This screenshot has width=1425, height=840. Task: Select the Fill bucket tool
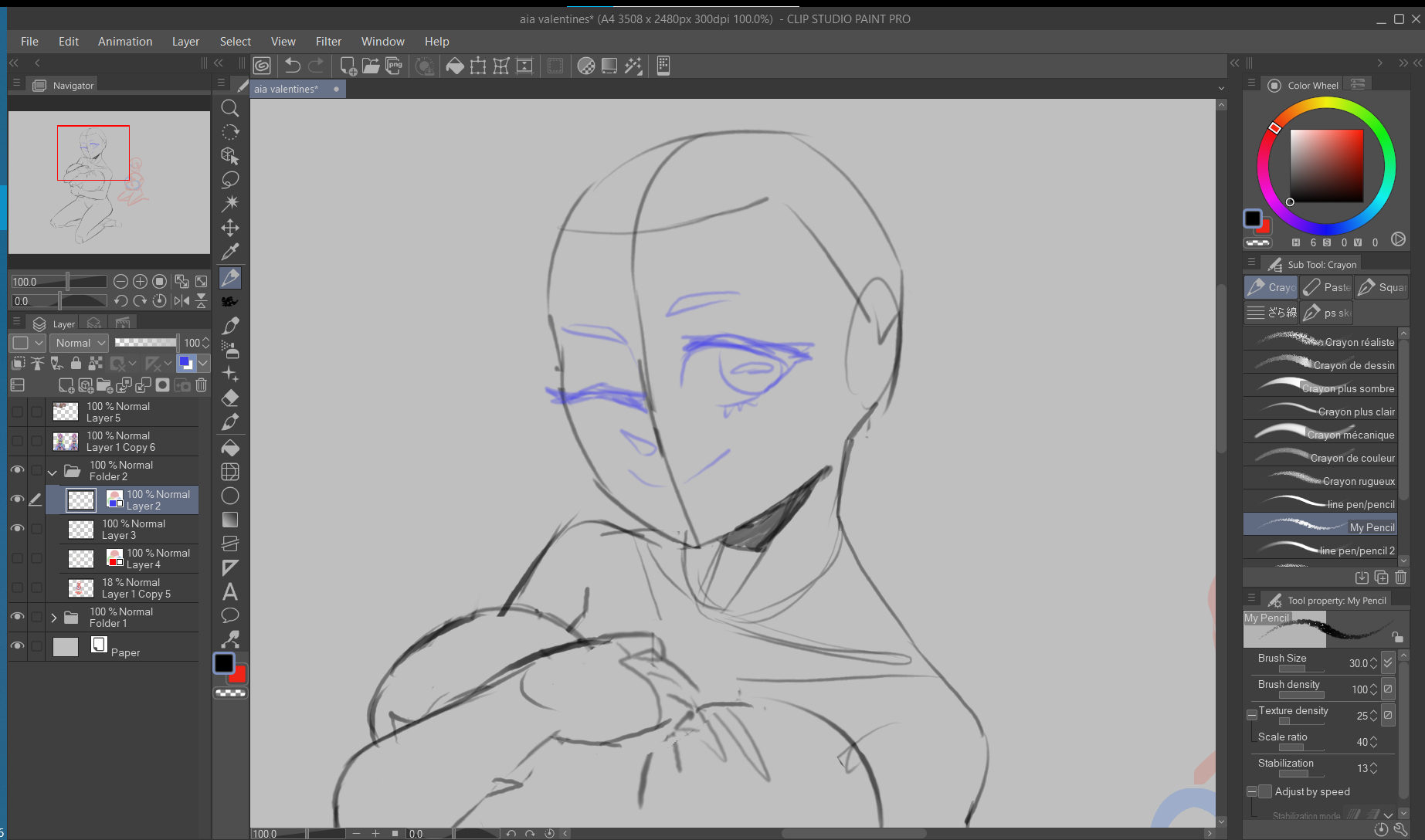coord(230,448)
